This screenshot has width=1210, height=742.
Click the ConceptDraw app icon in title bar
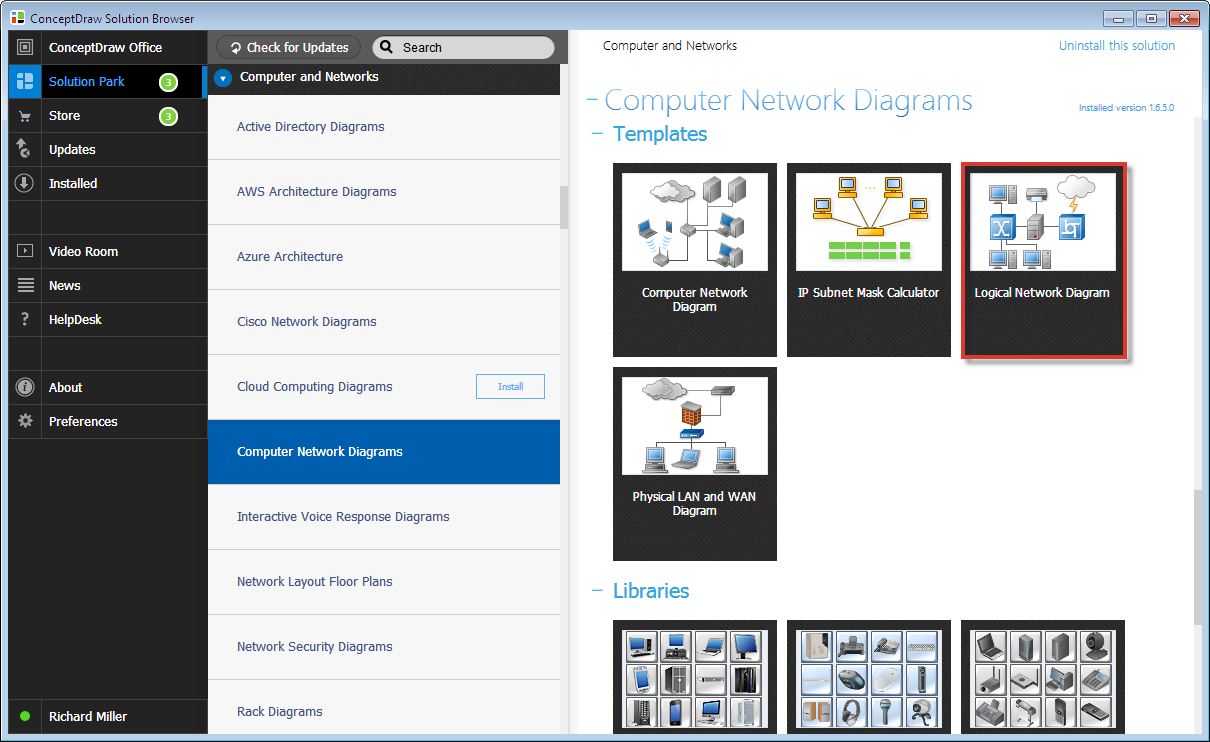click(x=17, y=18)
